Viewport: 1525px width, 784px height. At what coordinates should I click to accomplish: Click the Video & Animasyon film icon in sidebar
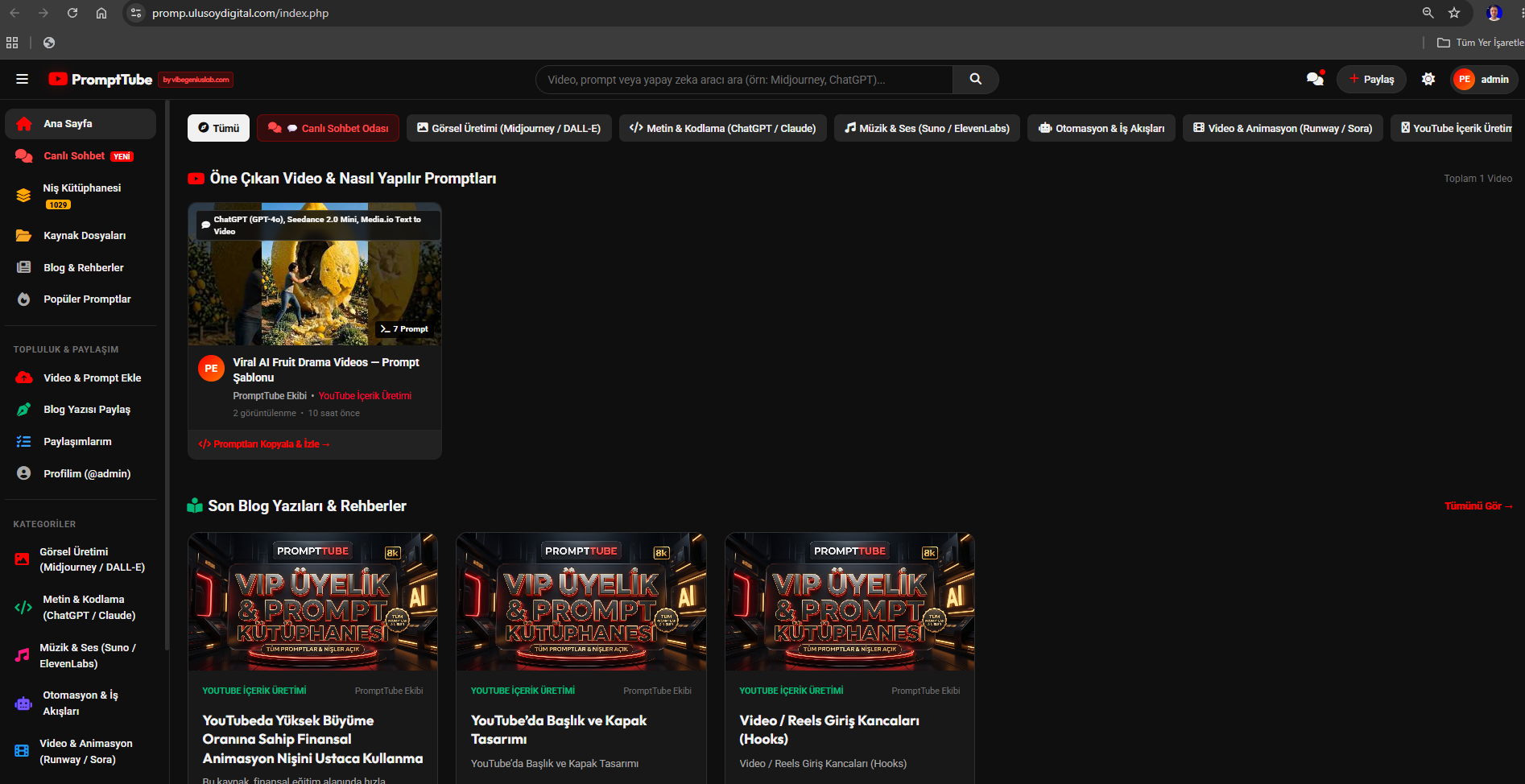(x=22, y=751)
